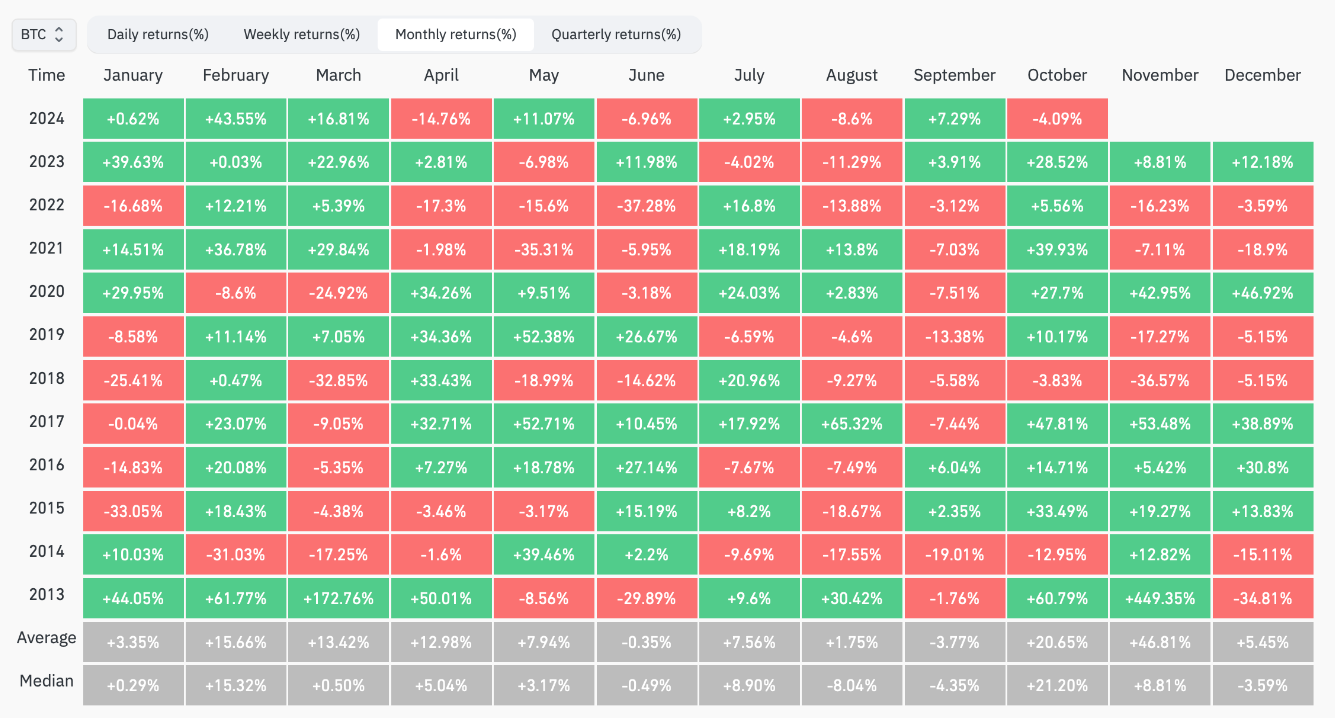Click the -37.28% June 2022 cell
Viewport: 1335px width, 718px height.
(646, 205)
